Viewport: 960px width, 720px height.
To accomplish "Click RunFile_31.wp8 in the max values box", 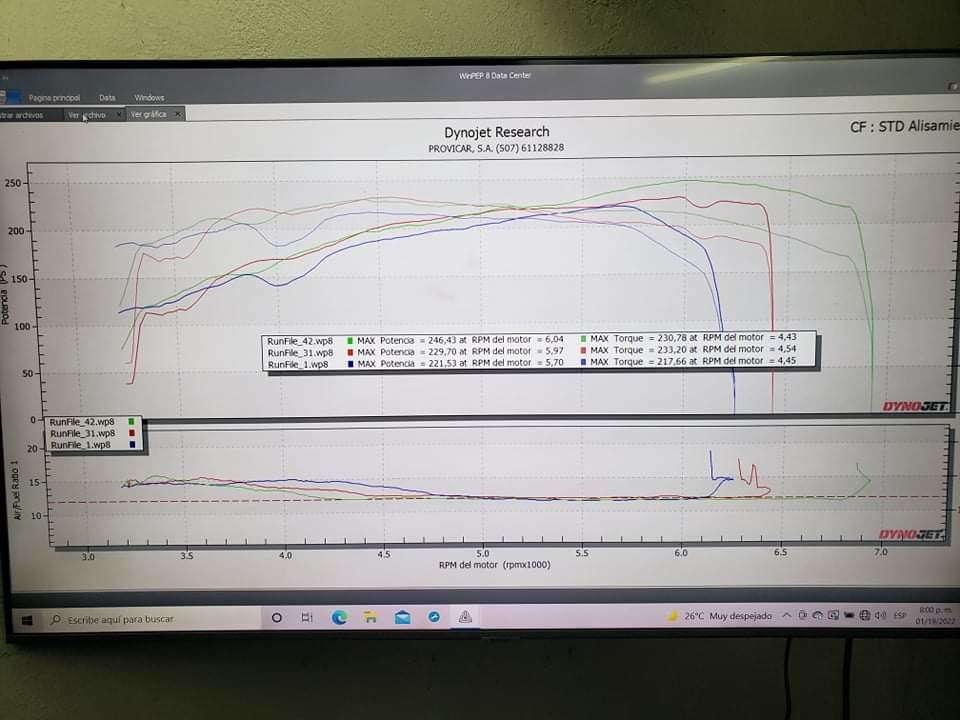I will [x=300, y=353].
